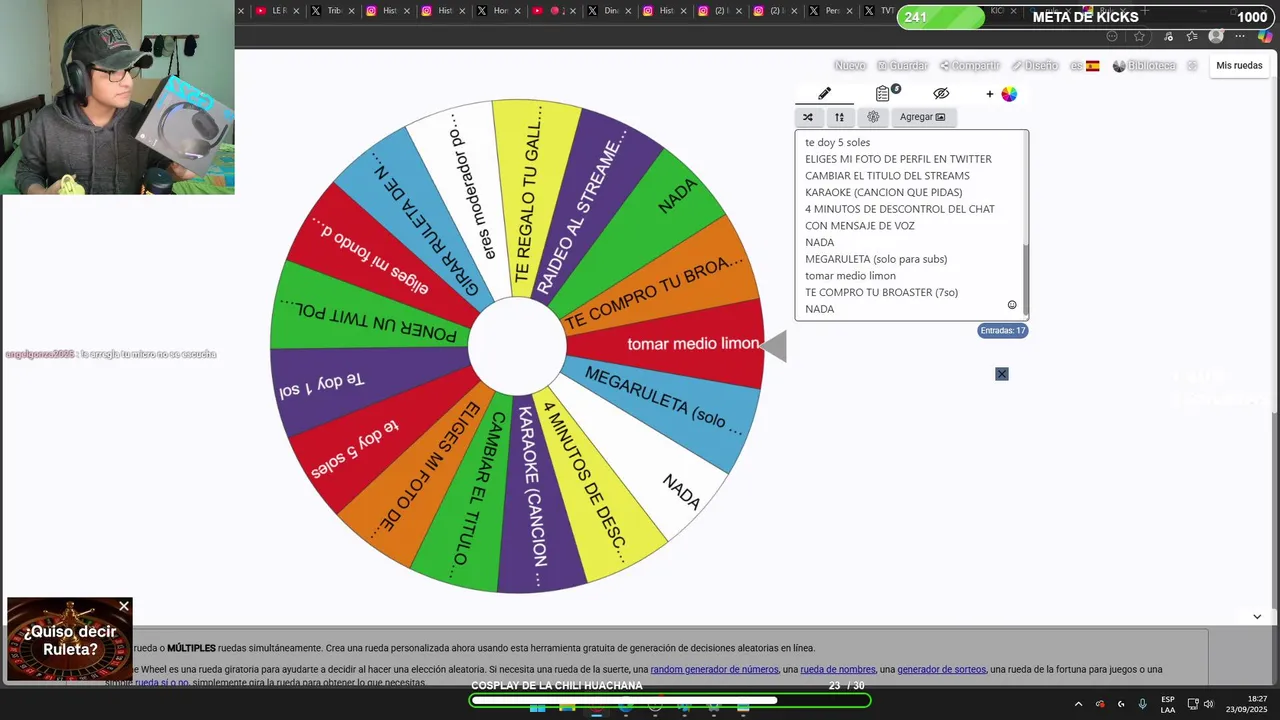Sort the entries alphabetically

click(x=839, y=117)
